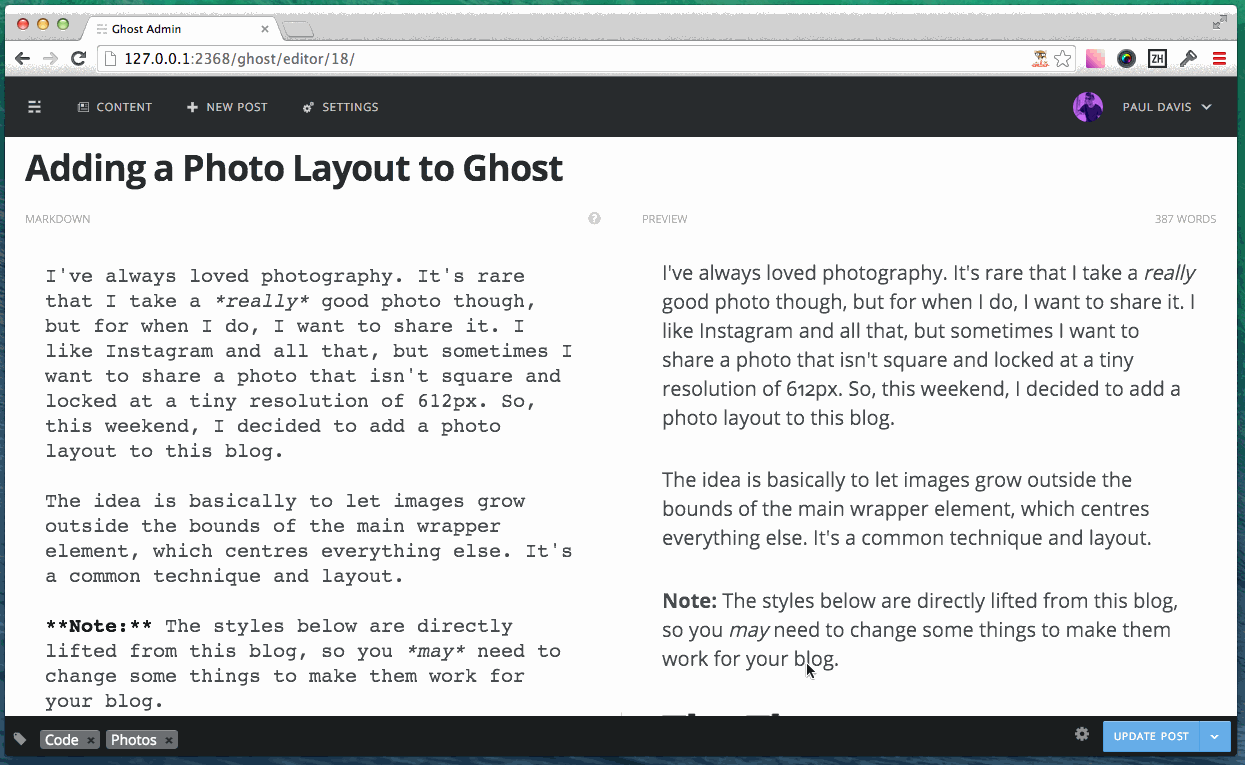Select the Ghost Admin browser tab

(180, 29)
